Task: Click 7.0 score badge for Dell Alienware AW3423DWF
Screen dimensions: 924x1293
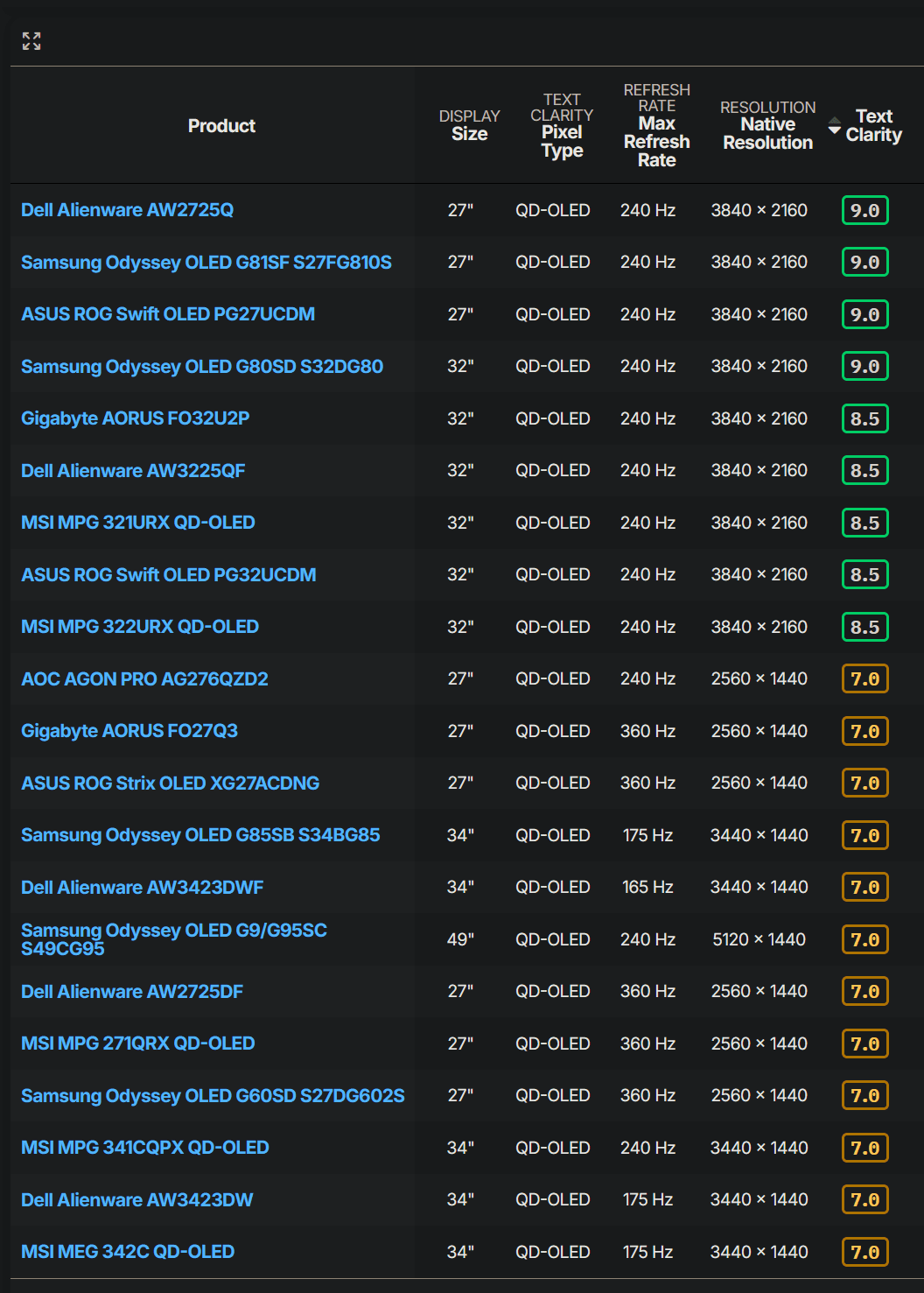Action: click(865, 888)
